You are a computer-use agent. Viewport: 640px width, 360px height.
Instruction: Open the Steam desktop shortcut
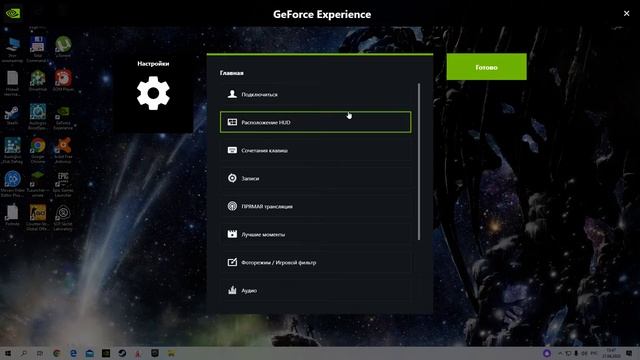point(12,116)
